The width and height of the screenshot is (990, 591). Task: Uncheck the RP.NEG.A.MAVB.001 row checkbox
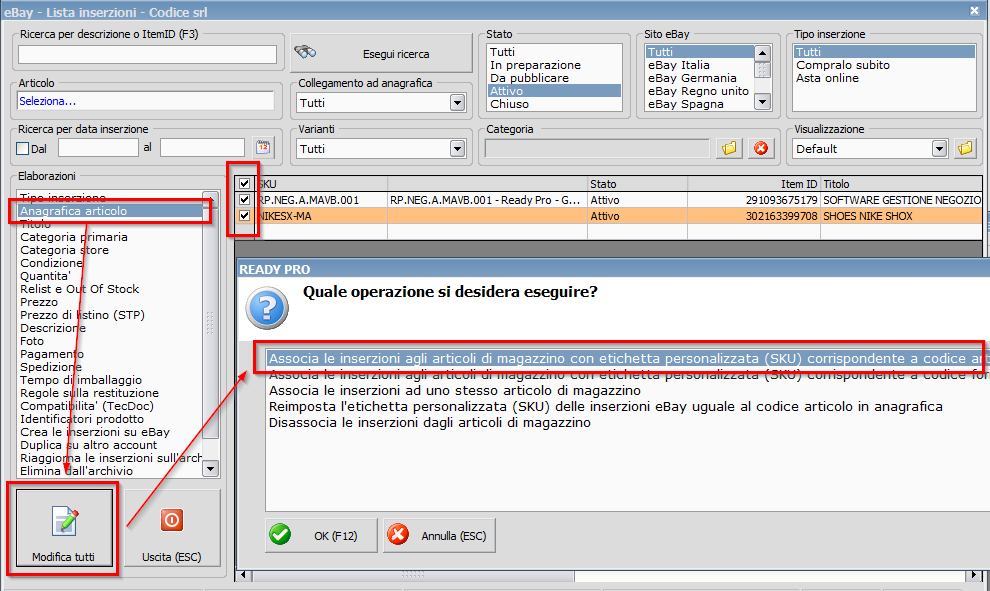point(244,200)
